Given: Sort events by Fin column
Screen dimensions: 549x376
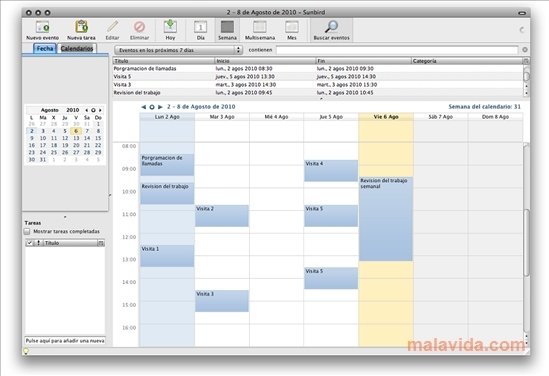Looking at the screenshot, I should [x=363, y=61].
